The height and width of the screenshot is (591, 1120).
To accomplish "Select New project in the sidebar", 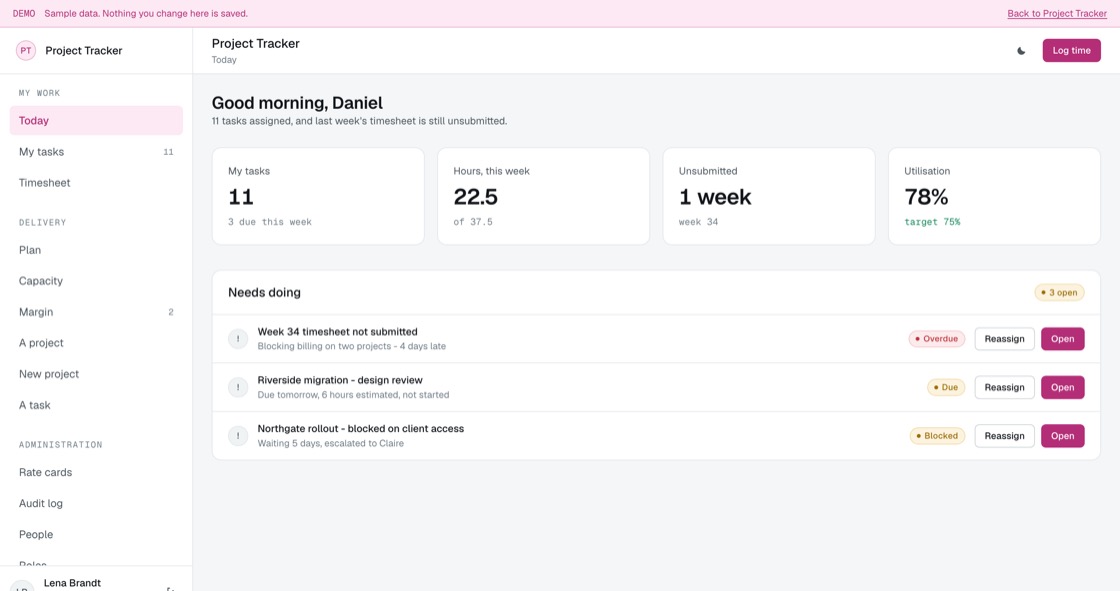I will tap(96, 374).
